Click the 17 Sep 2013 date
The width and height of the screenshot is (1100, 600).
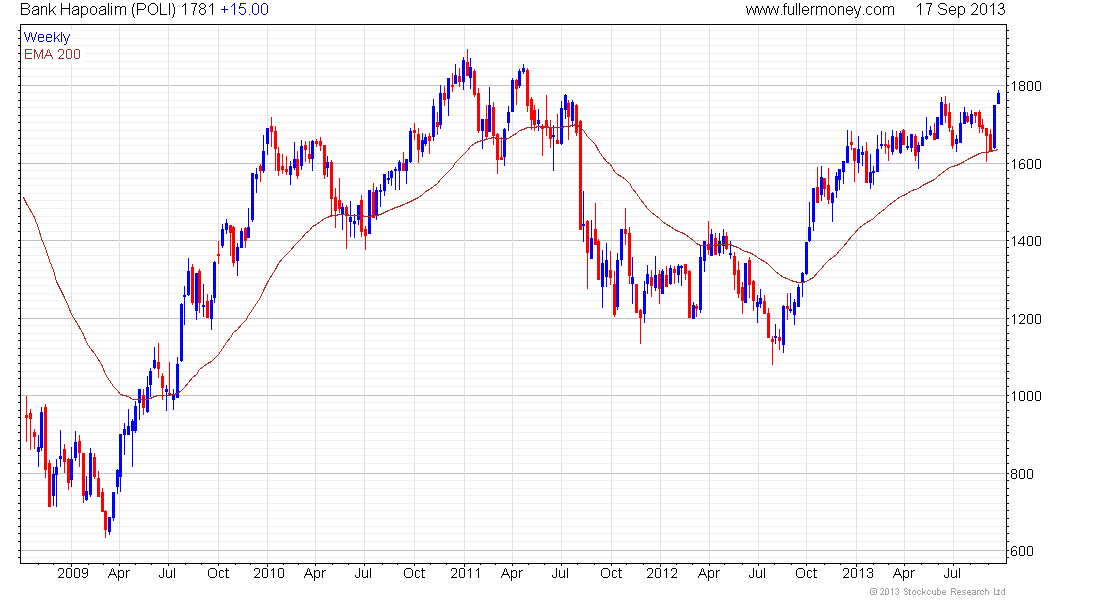tap(960, 10)
